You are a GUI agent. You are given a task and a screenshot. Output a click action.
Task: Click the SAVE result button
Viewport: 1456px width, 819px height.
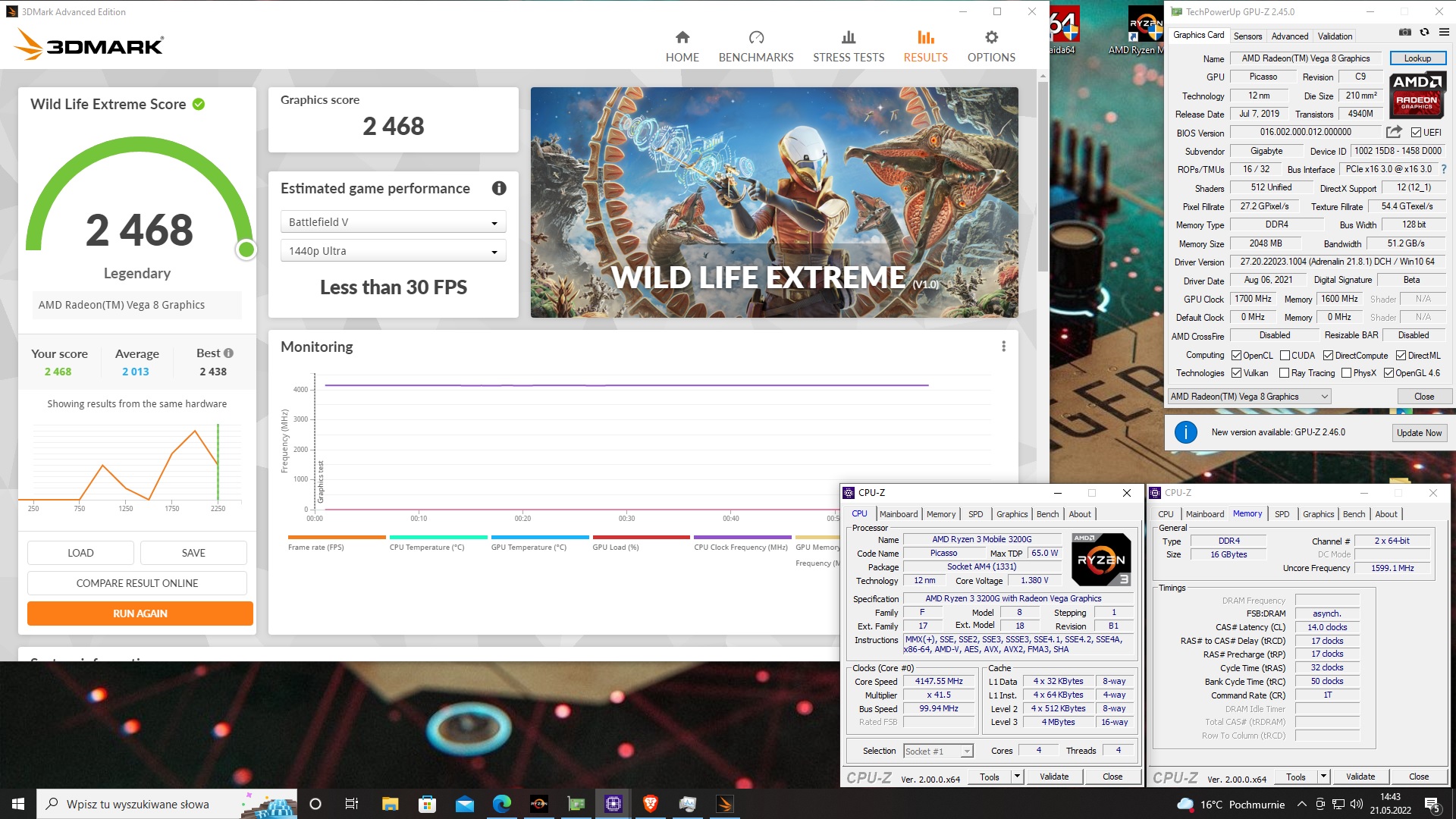click(x=193, y=553)
